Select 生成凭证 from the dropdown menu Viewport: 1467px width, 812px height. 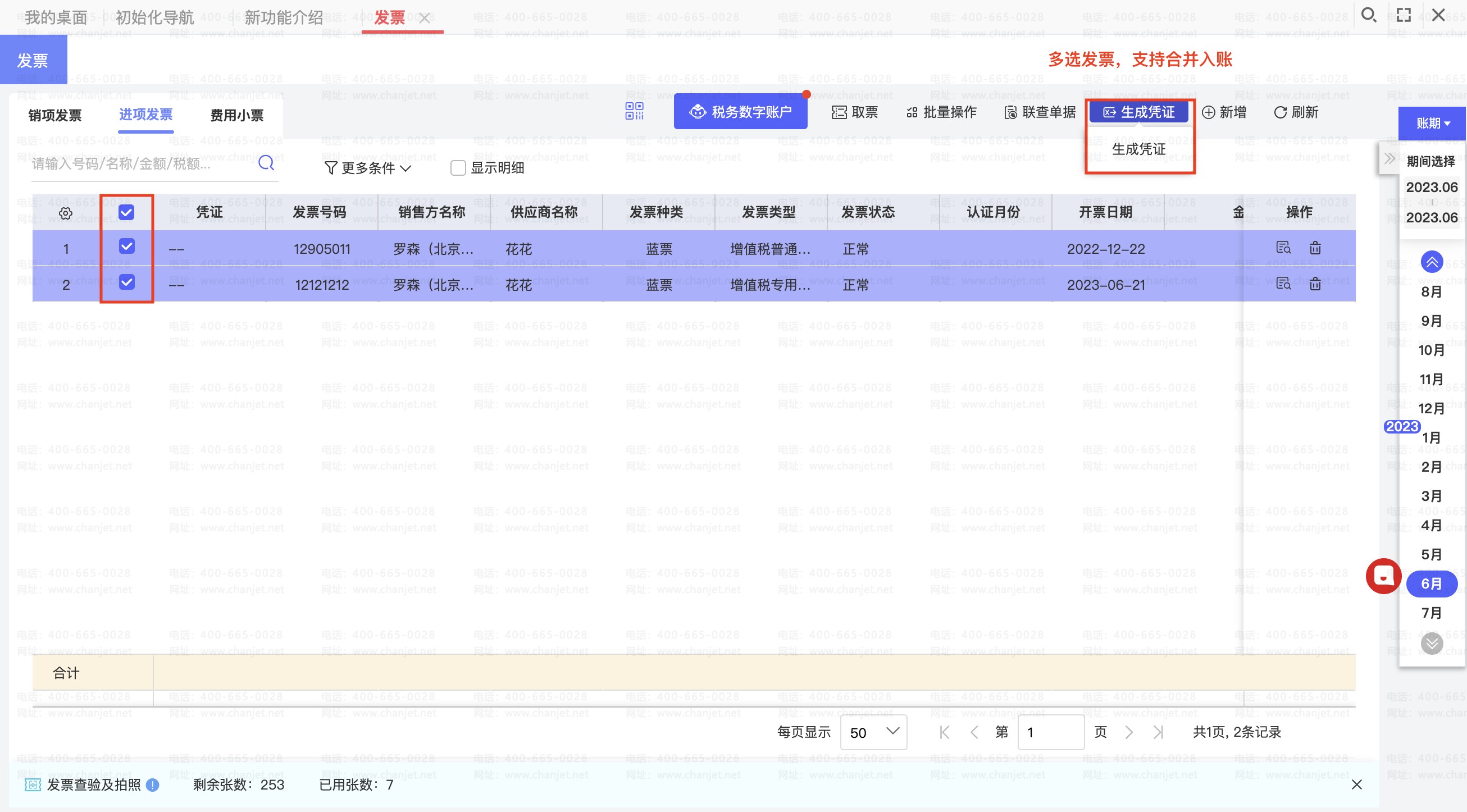point(1138,149)
